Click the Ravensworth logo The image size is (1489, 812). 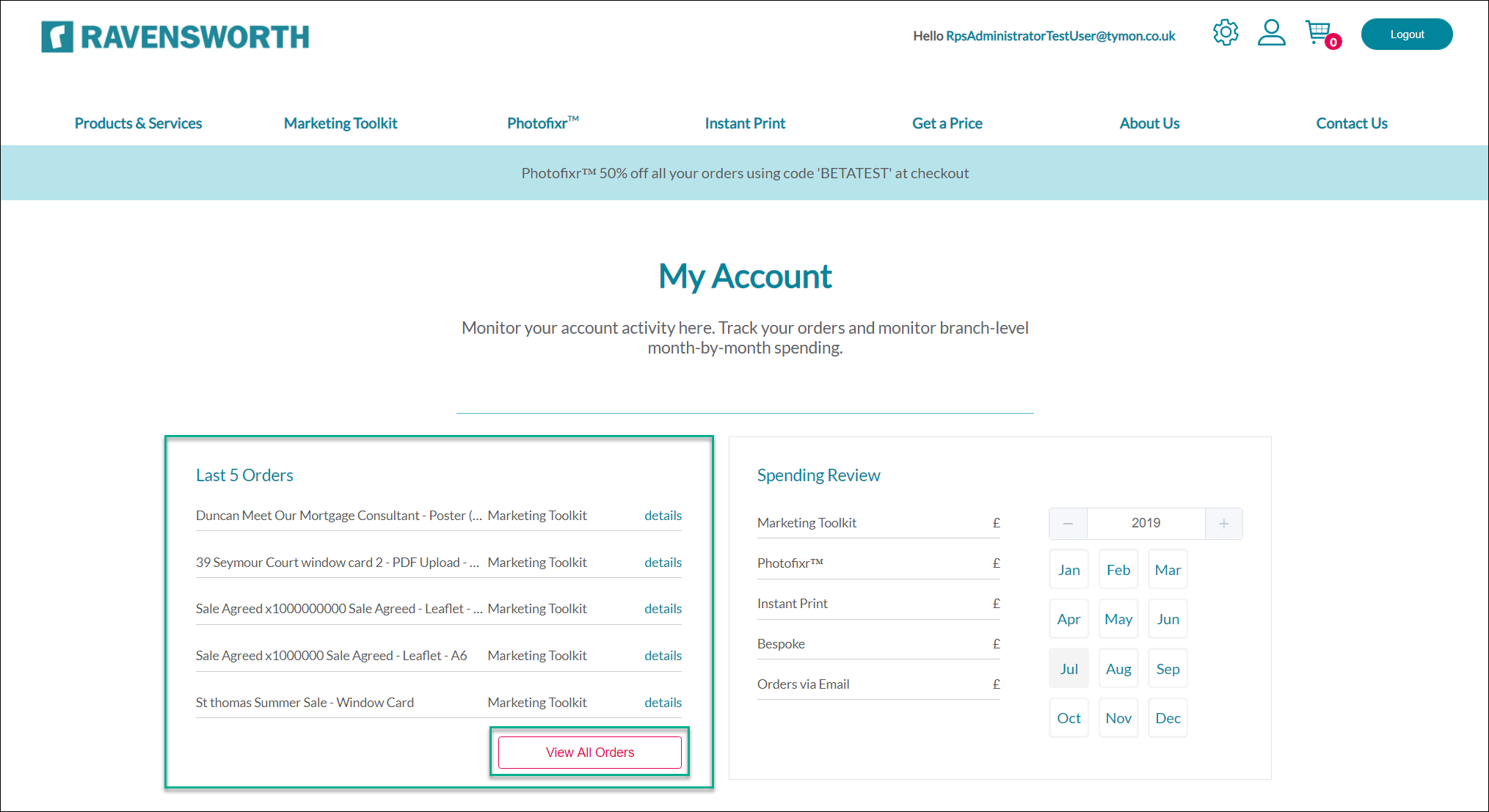tap(175, 37)
